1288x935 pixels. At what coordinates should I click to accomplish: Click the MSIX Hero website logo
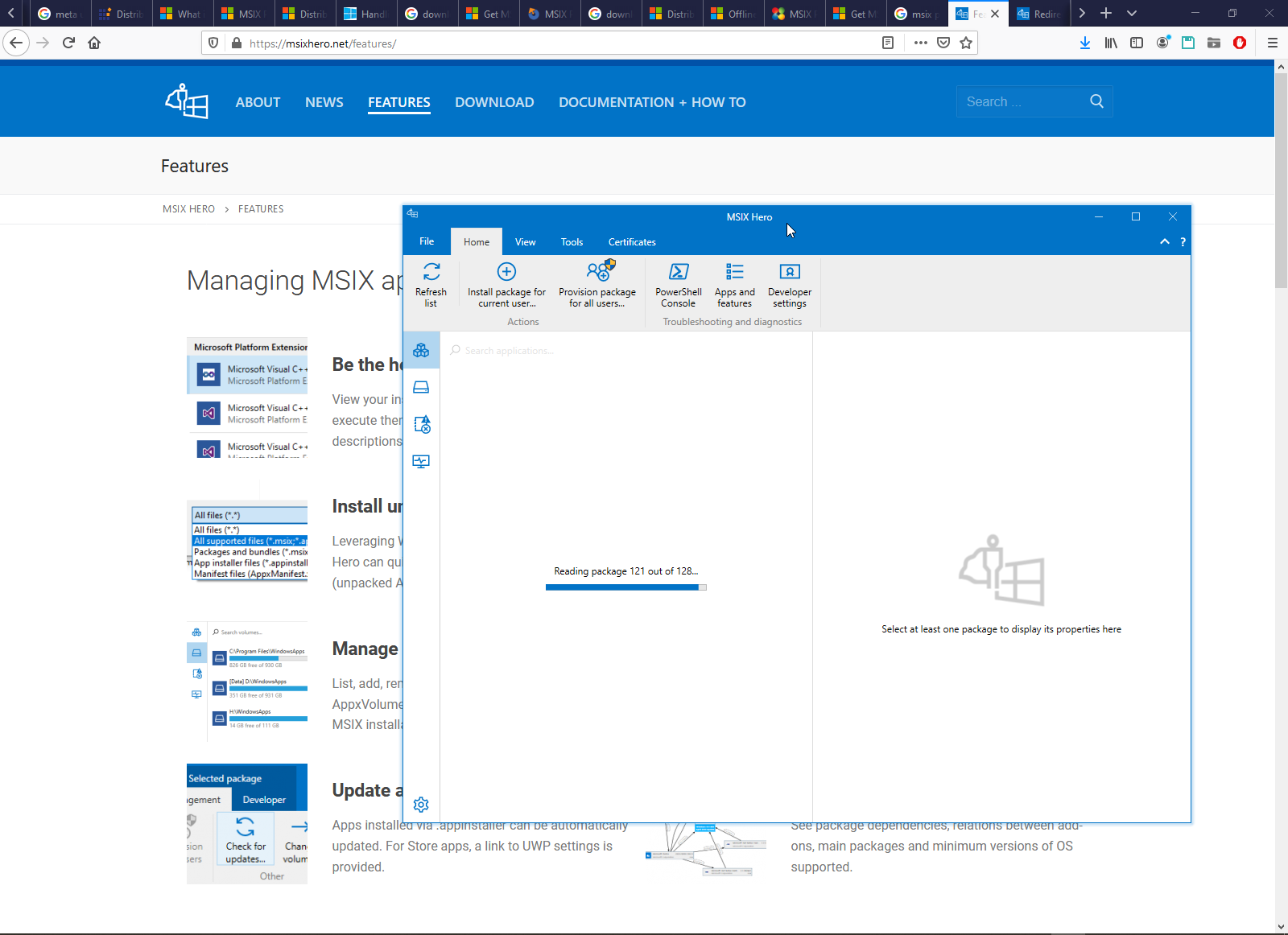(187, 101)
